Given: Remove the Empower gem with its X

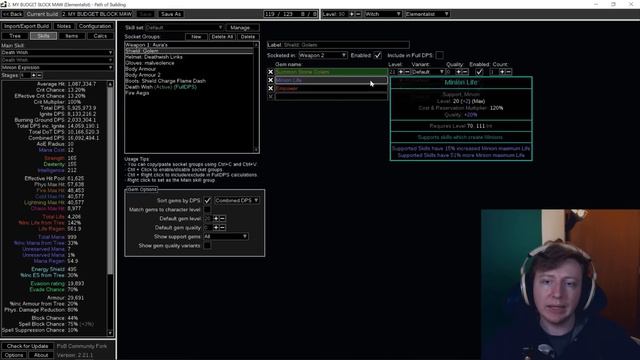Looking at the screenshot, I should 270,88.
